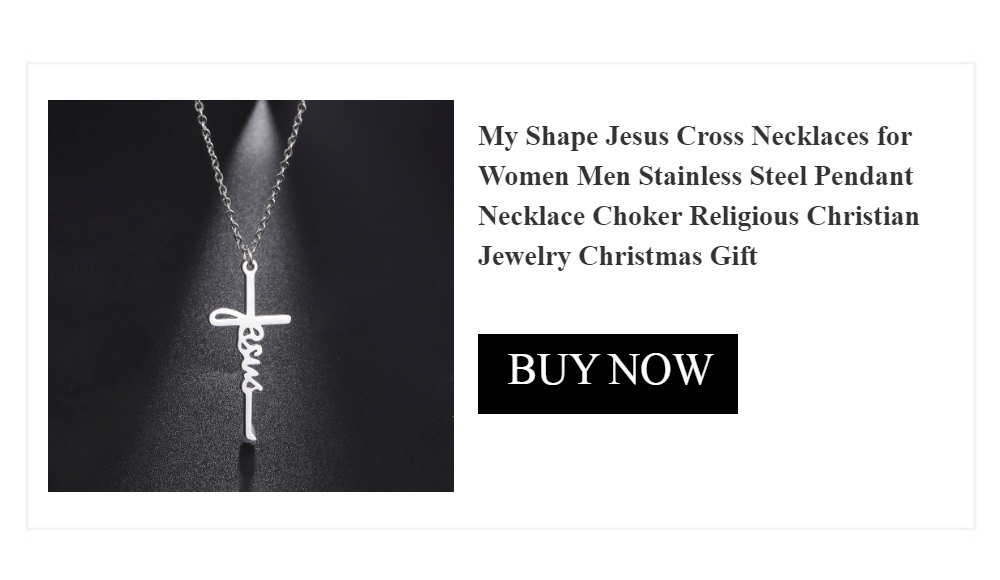Screen dimensions: 1000x580
Task: Click the pendant's top loop ring
Action: point(250,264)
